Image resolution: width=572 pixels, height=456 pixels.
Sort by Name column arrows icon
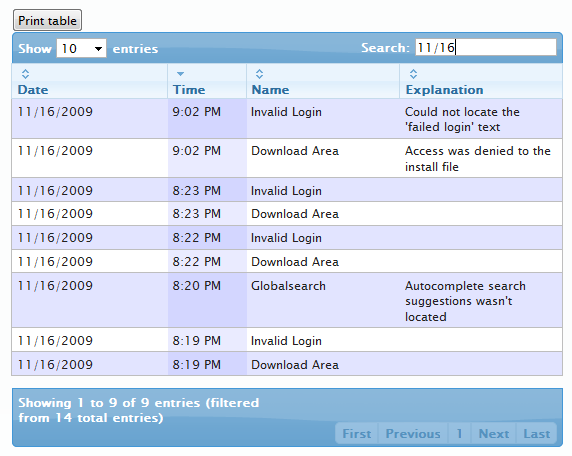click(x=259, y=74)
